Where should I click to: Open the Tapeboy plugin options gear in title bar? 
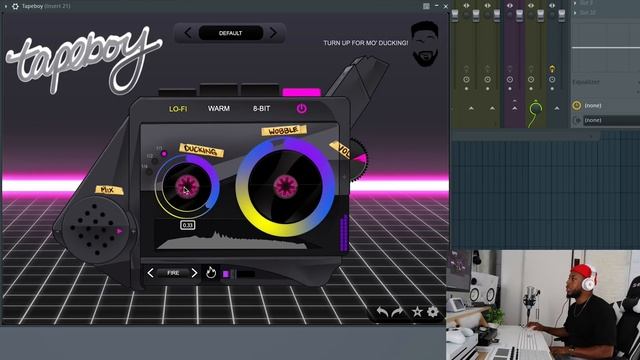15,6
